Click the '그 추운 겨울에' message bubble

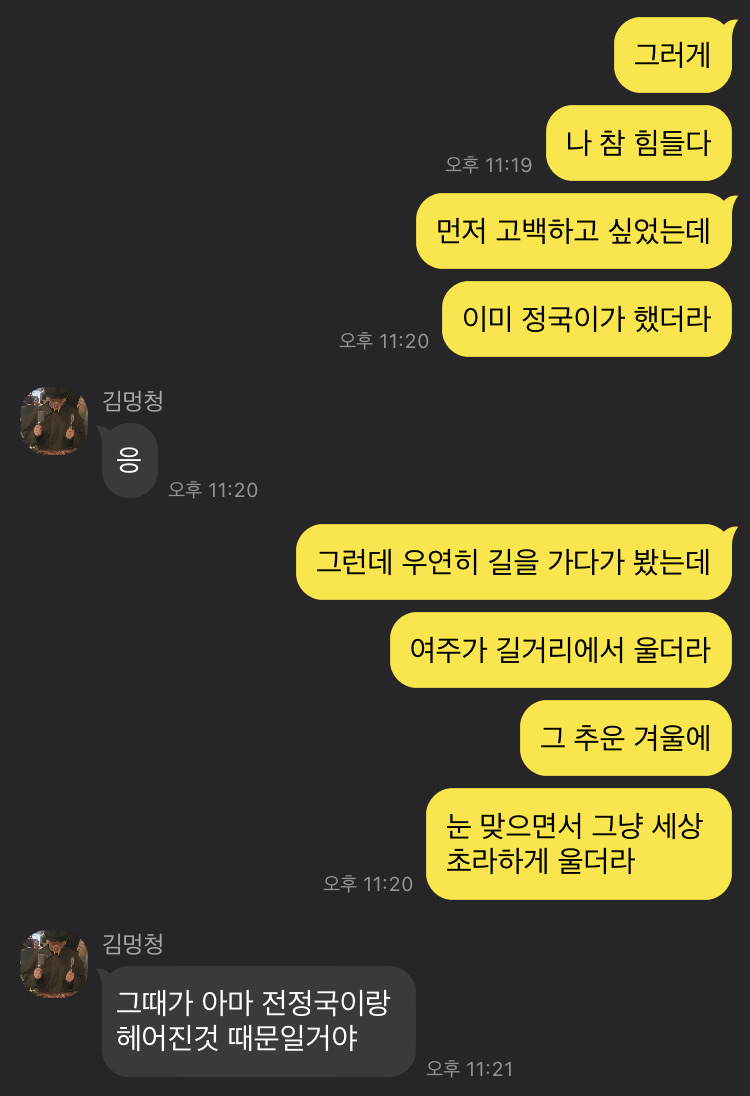click(626, 738)
